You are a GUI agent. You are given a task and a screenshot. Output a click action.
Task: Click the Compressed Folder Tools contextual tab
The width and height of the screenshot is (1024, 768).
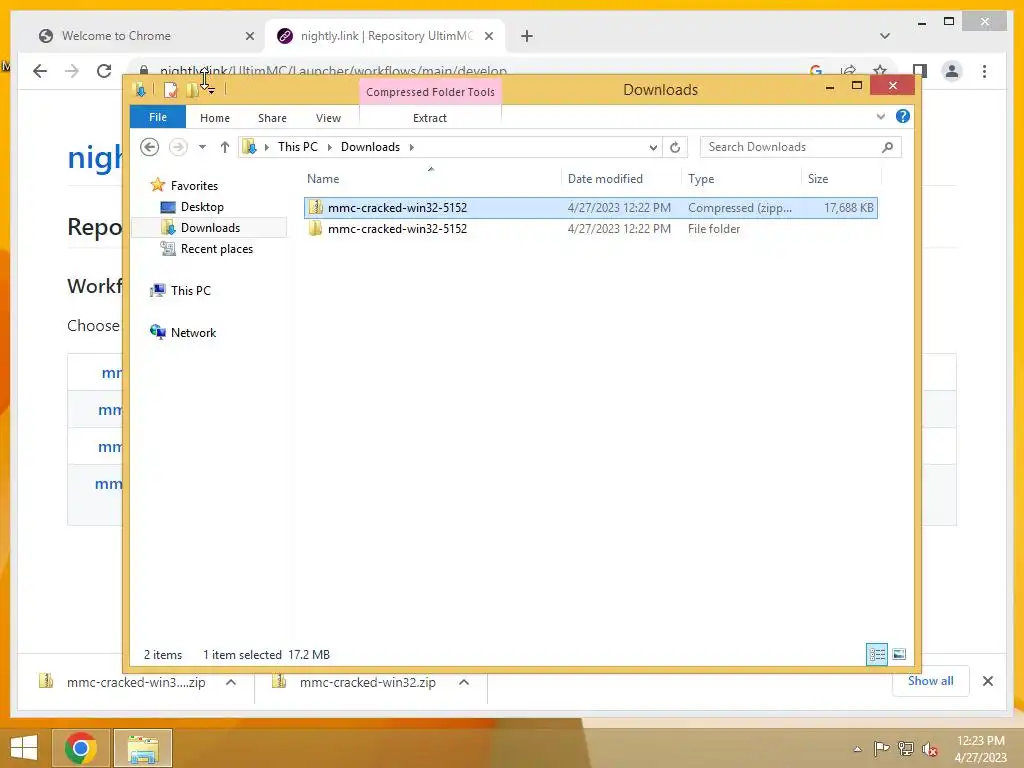430,91
